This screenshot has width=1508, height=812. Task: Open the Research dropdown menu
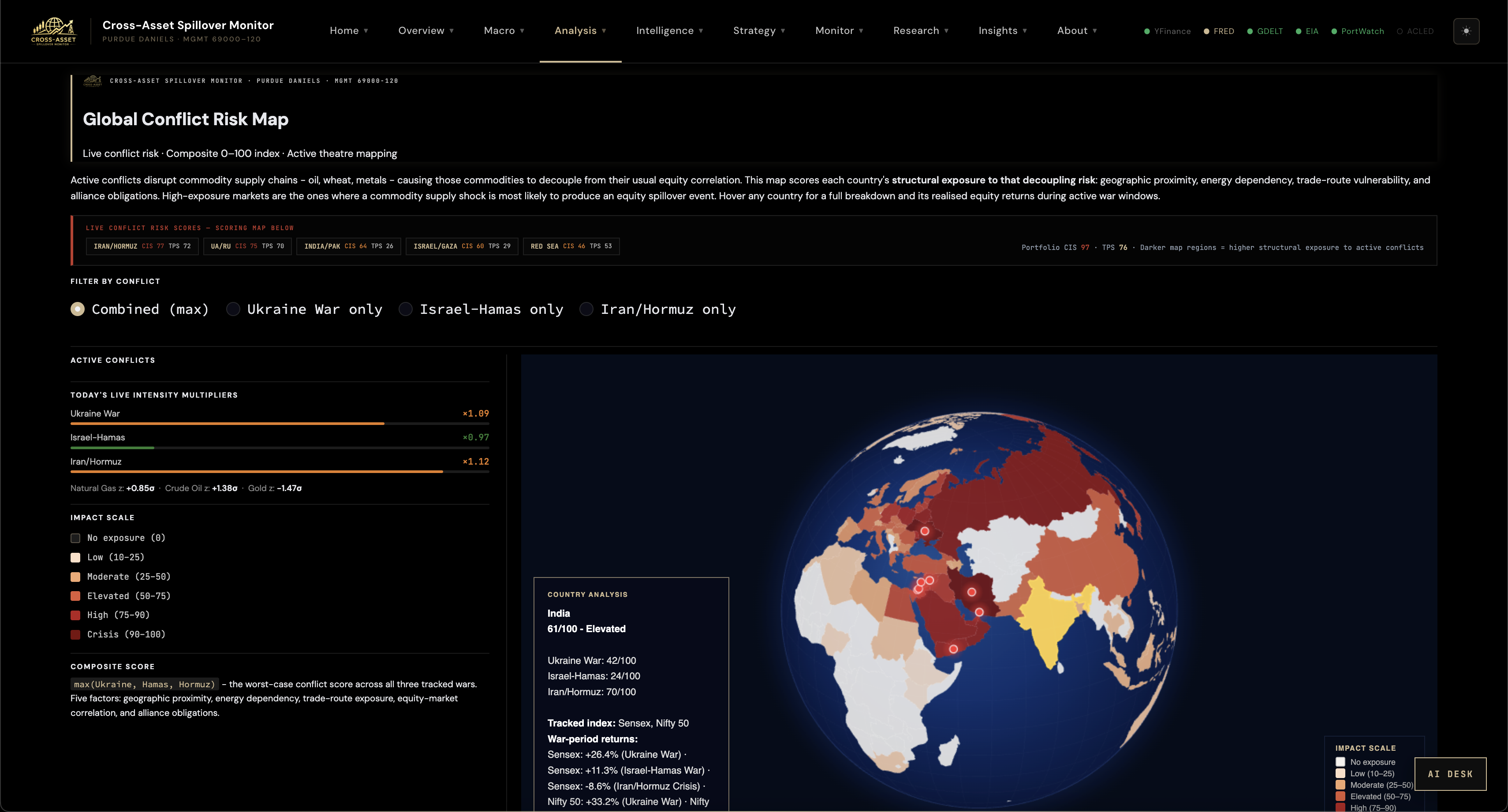pos(921,30)
